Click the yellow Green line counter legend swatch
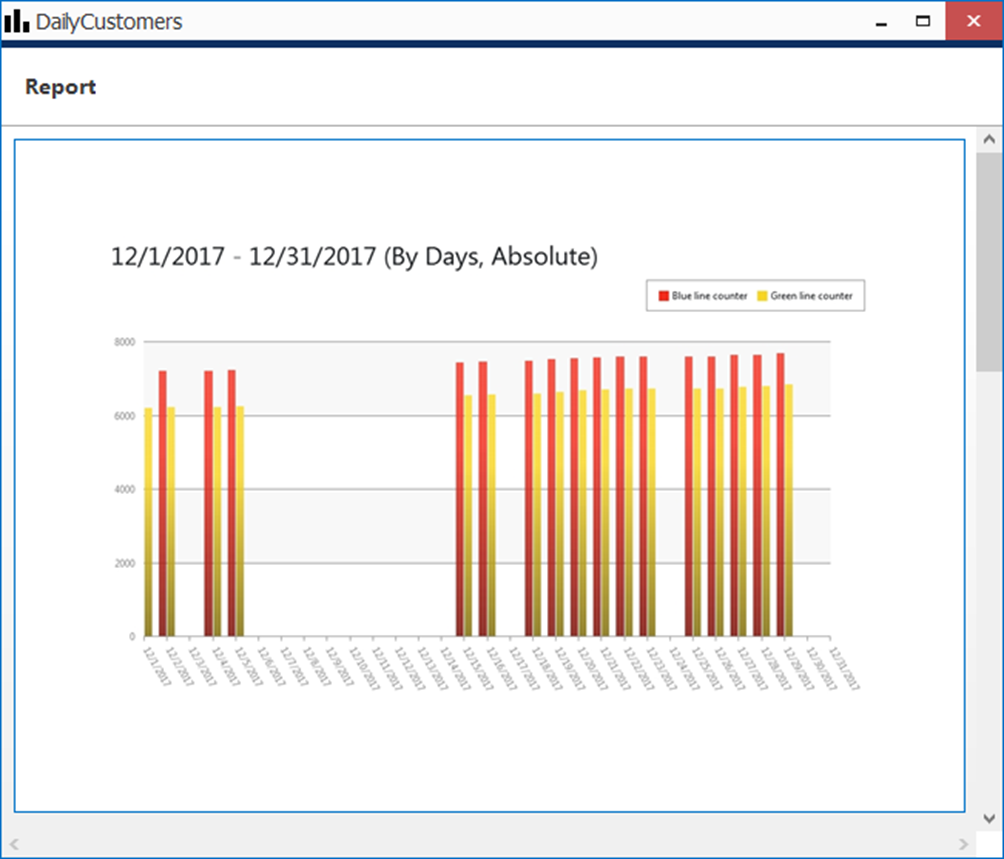Image resolution: width=1004 pixels, height=859 pixels. [x=762, y=296]
